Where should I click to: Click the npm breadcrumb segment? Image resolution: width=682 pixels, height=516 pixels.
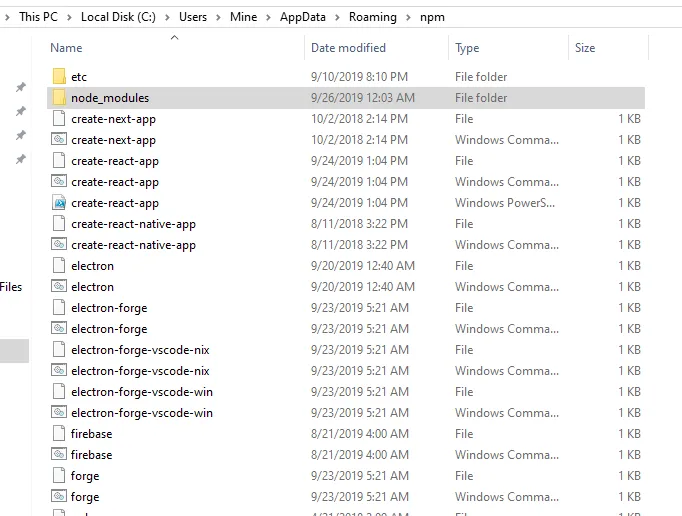tap(432, 17)
